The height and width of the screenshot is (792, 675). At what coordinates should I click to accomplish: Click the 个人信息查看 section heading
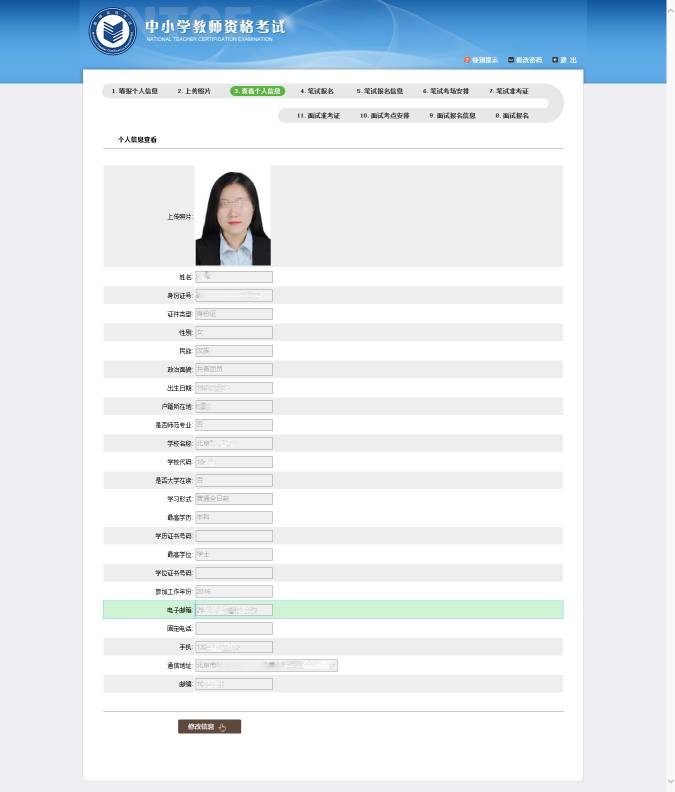pos(137,140)
